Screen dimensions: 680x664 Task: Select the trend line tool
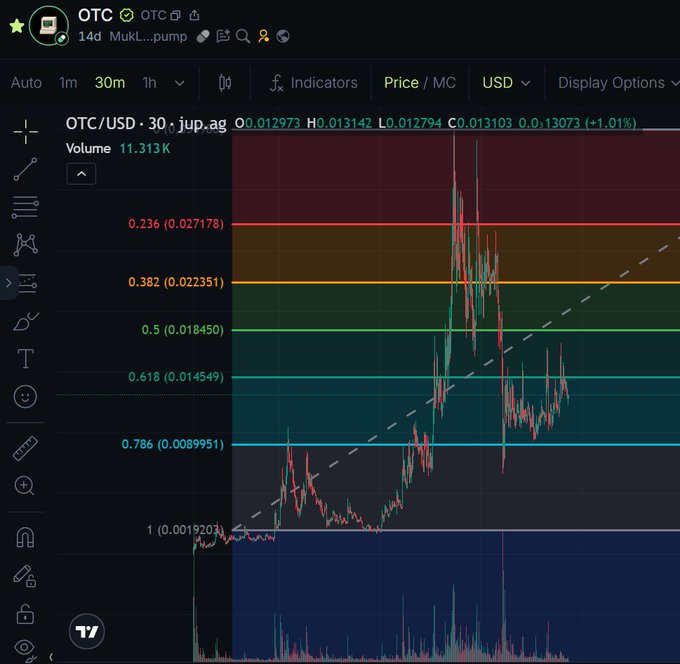point(26,169)
